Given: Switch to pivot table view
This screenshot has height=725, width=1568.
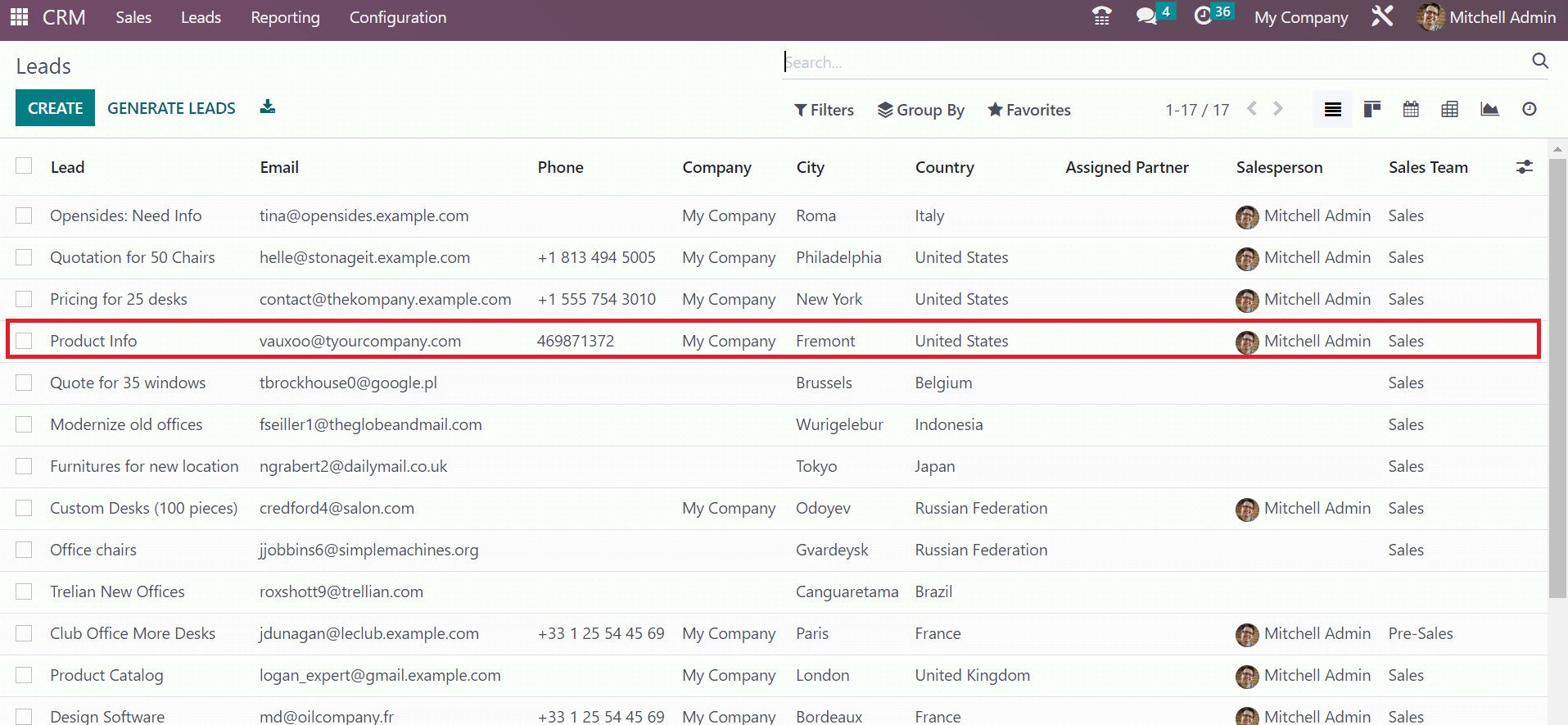Looking at the screenshot, I should pyautogui.click(x=1450, y=109).
